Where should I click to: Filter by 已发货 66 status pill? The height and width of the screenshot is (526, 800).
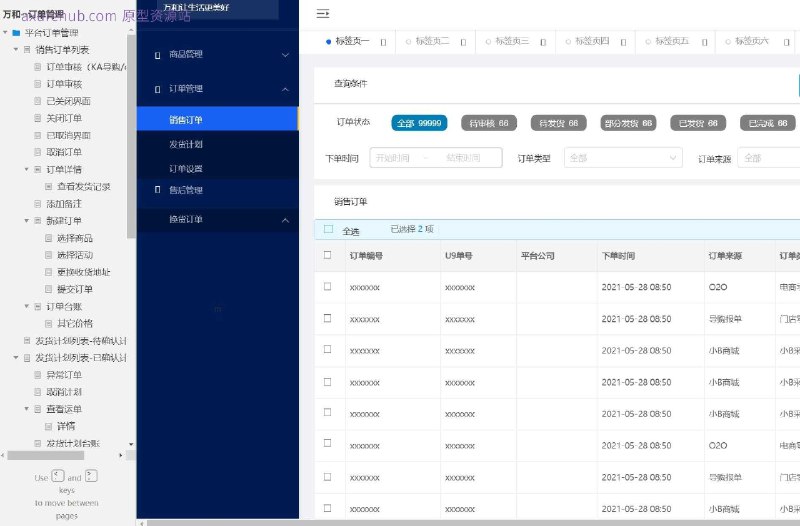tap(698, 123)
